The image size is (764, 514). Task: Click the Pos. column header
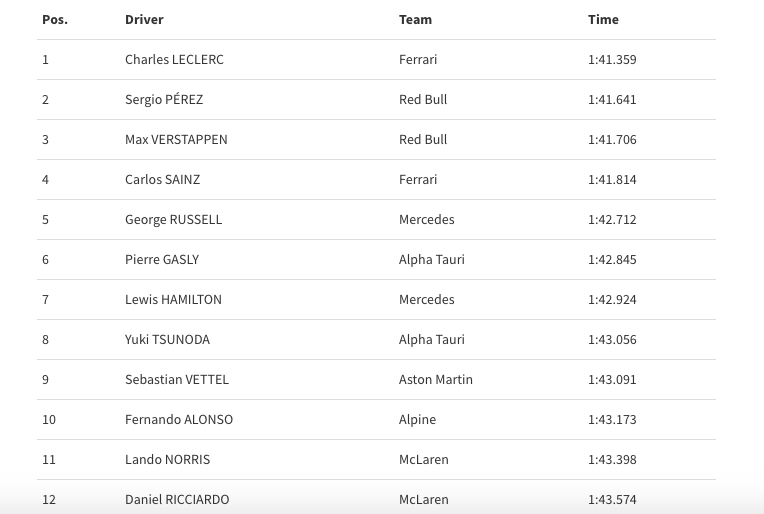(55, 19)
